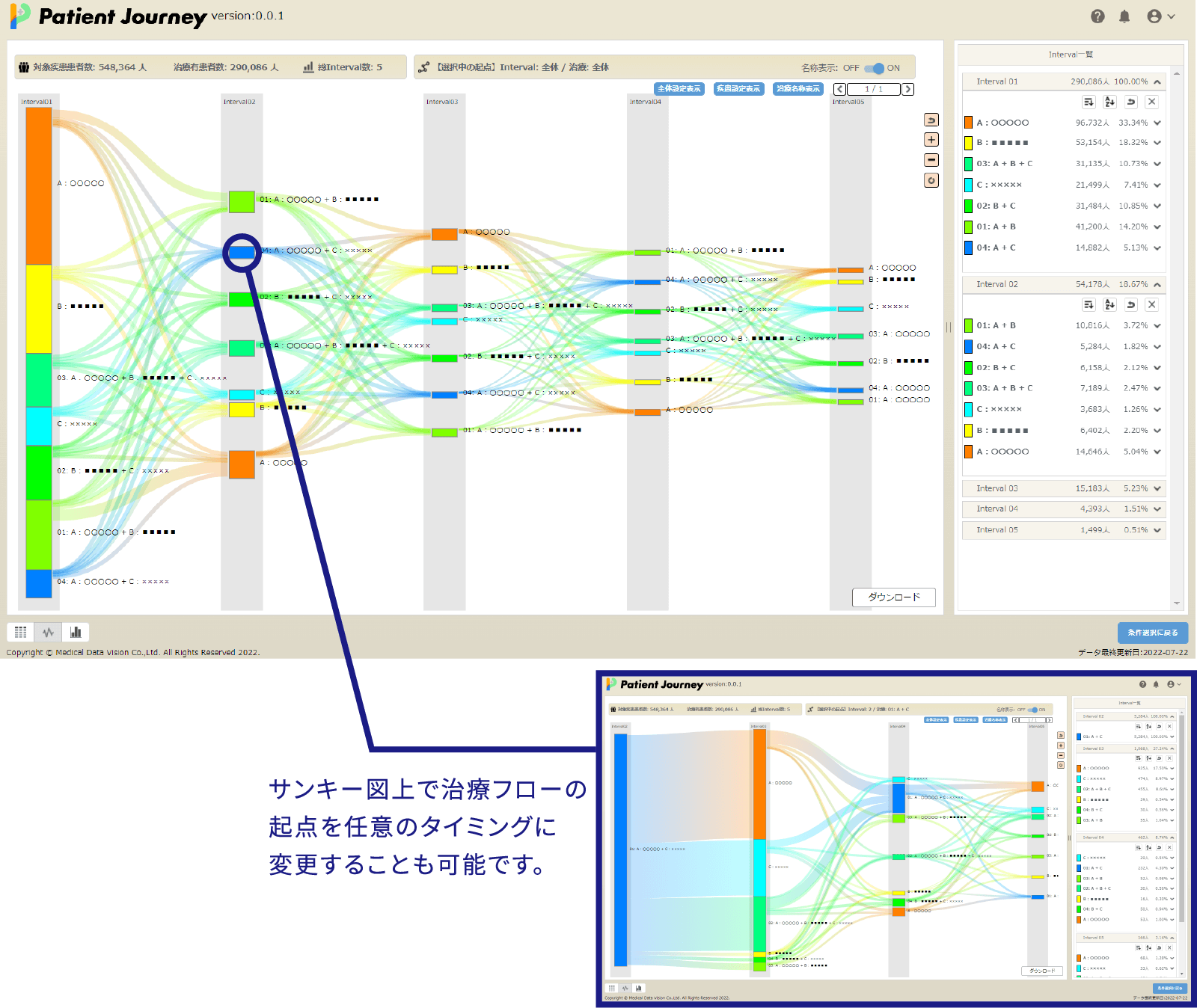The width and height of the screenshot is (1197, 1008).
Task: Zoom out on the Sankey chart
Action: [x=931, y=160]
